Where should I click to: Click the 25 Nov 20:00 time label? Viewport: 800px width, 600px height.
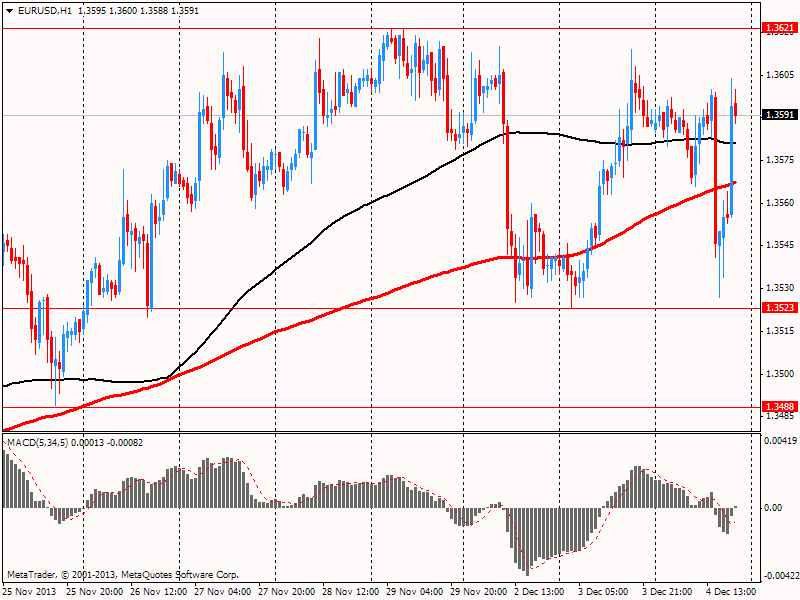(x=95, y=592)
